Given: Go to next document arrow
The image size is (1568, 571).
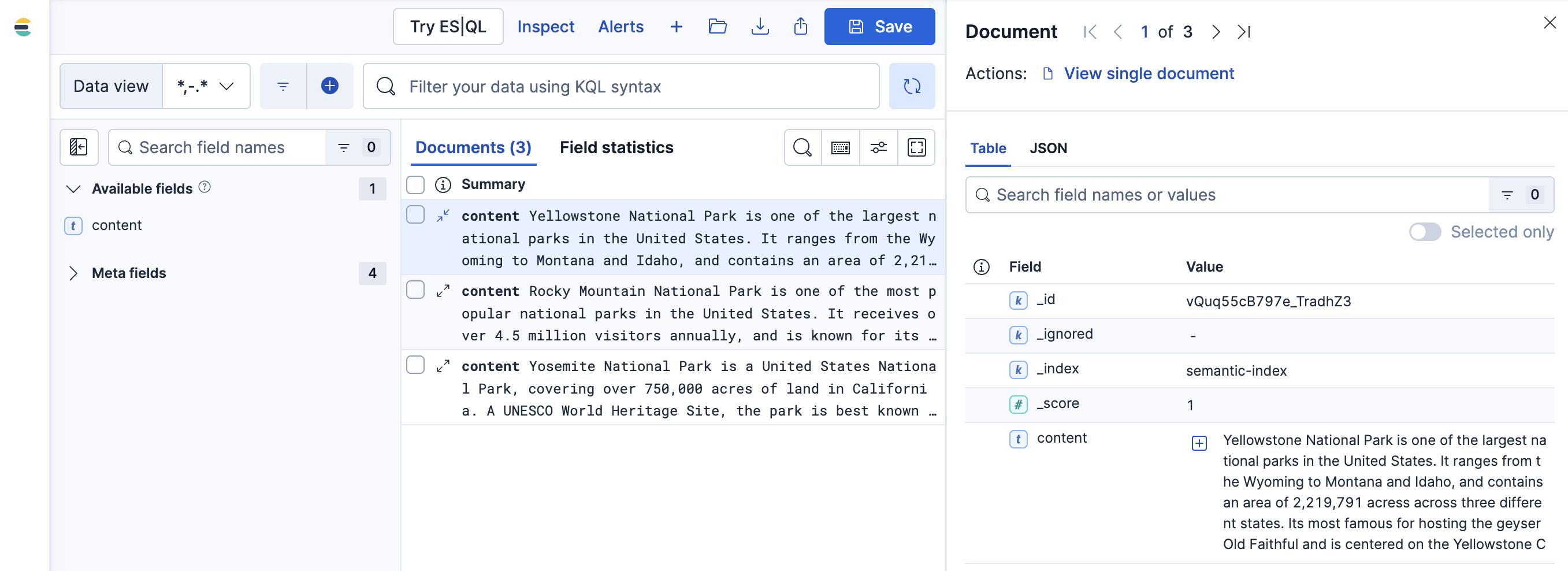Looking at the screenshot, I should (x=1216, y=32).
